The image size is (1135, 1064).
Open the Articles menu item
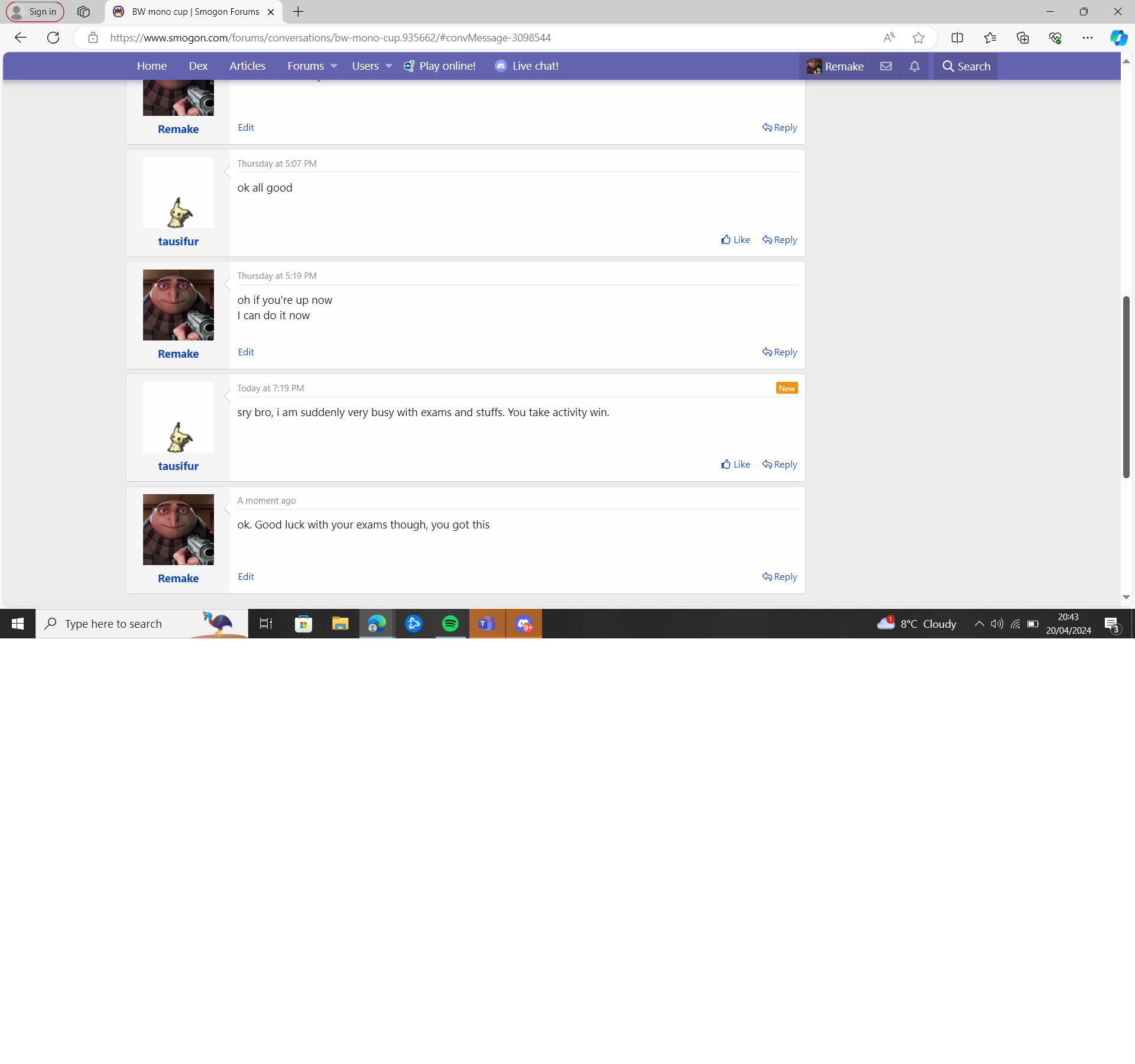tap(247, 66)
